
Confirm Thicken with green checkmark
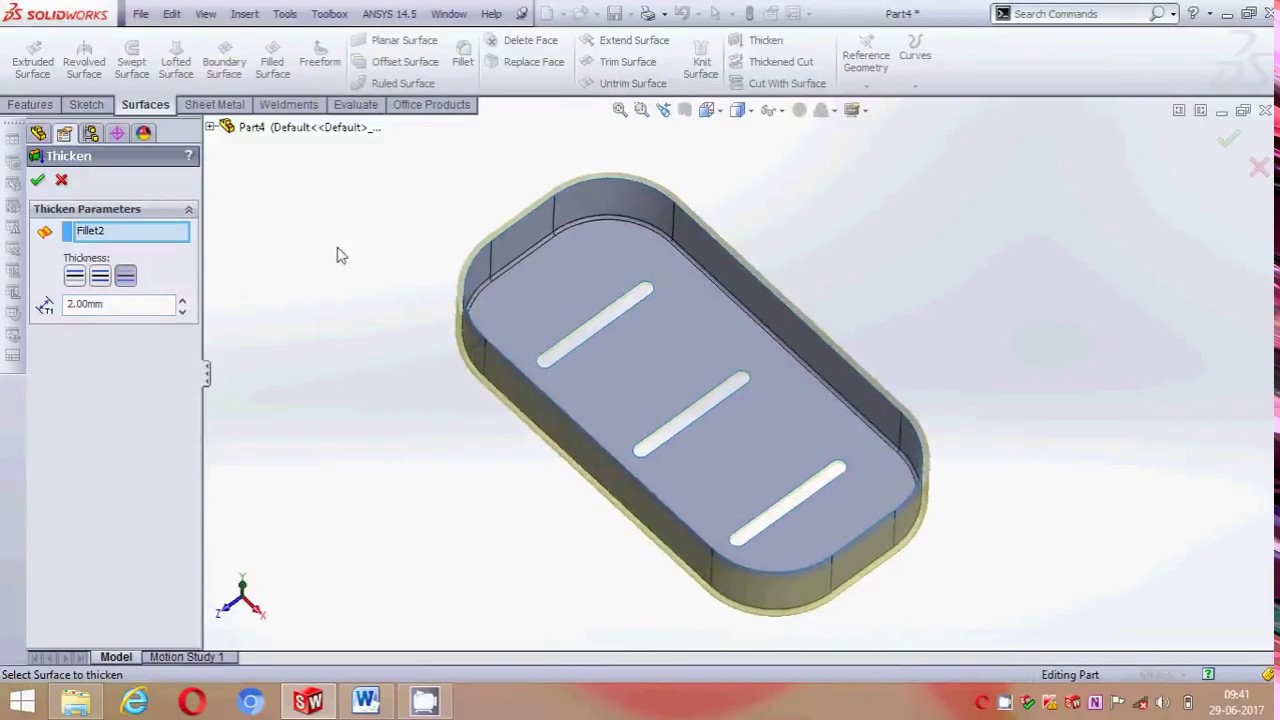38,180
